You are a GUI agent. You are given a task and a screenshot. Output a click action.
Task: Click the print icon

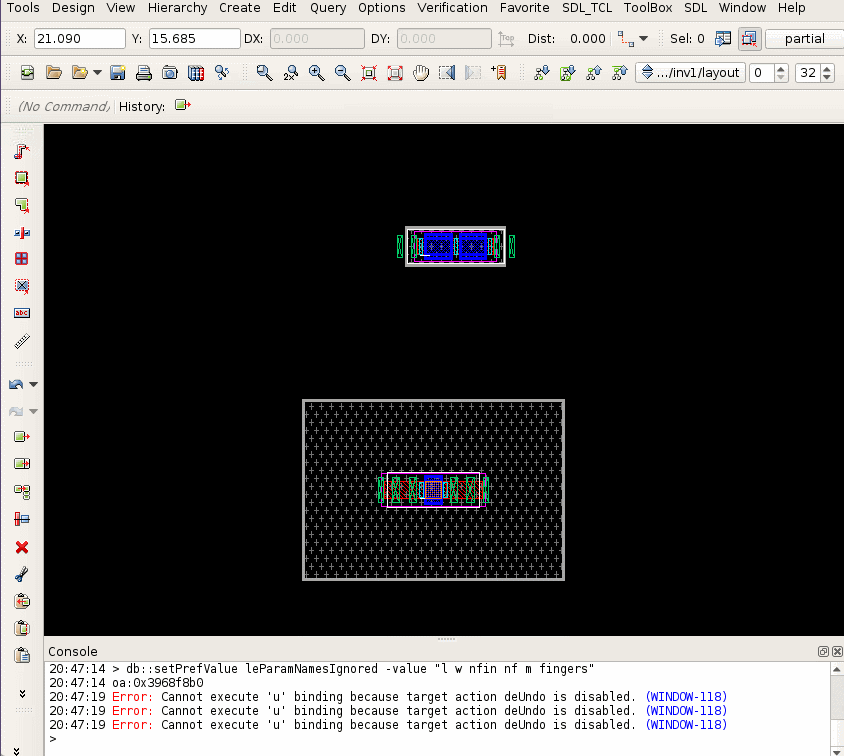144,73
